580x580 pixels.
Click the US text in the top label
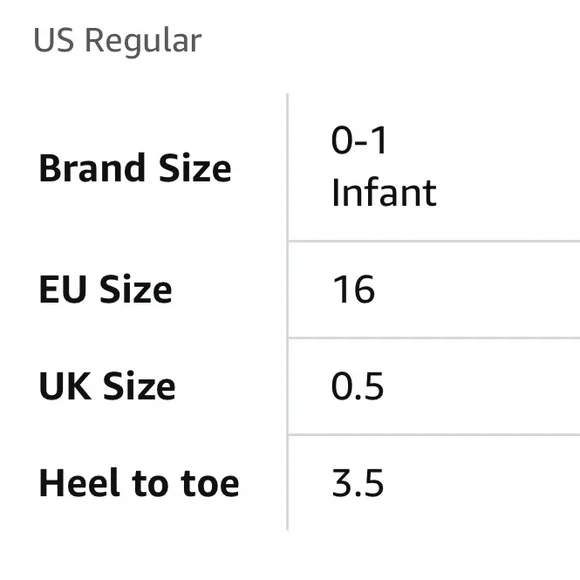point(54,40)
